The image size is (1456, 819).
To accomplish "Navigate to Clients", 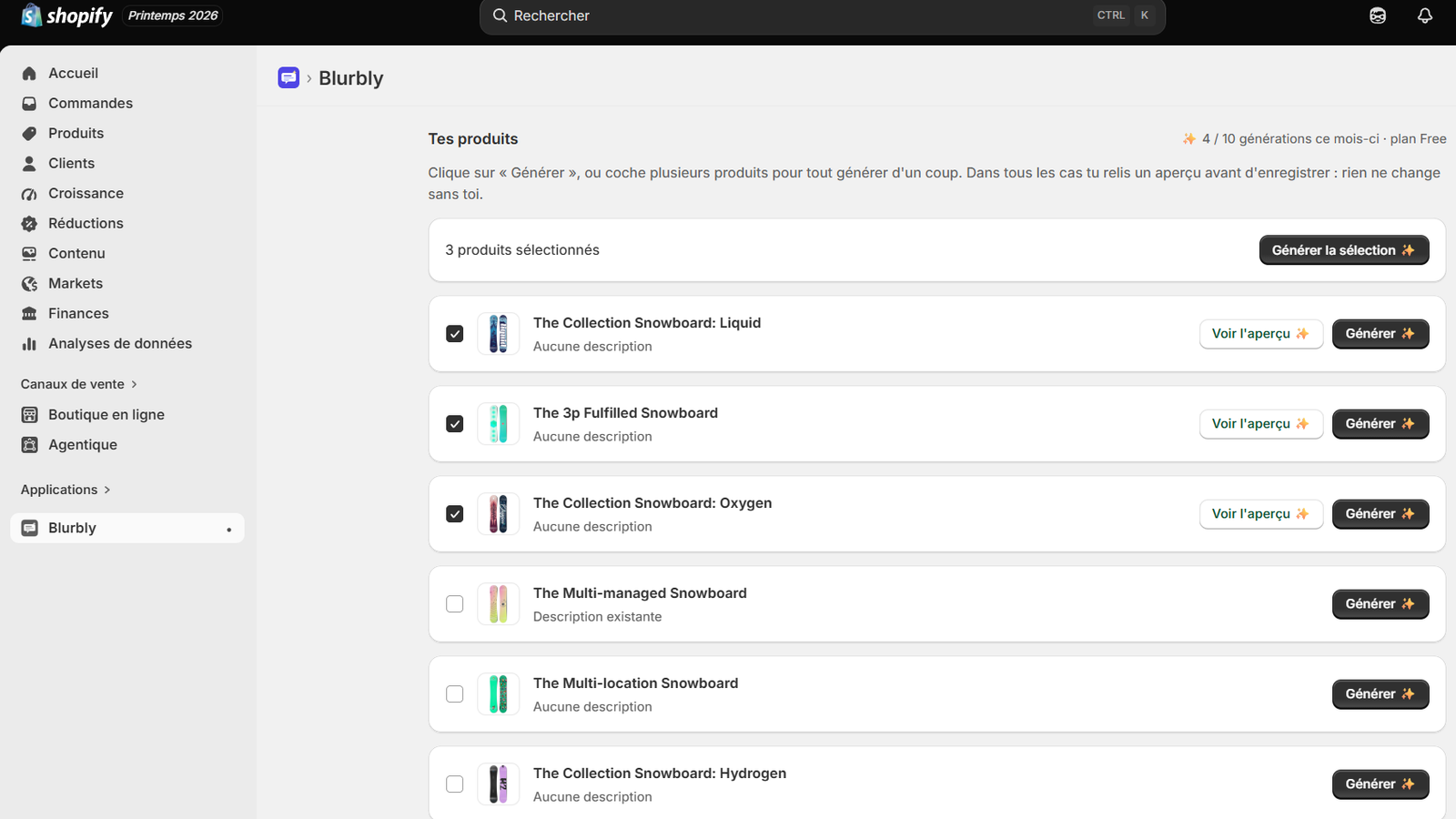I will pos(127,164).
